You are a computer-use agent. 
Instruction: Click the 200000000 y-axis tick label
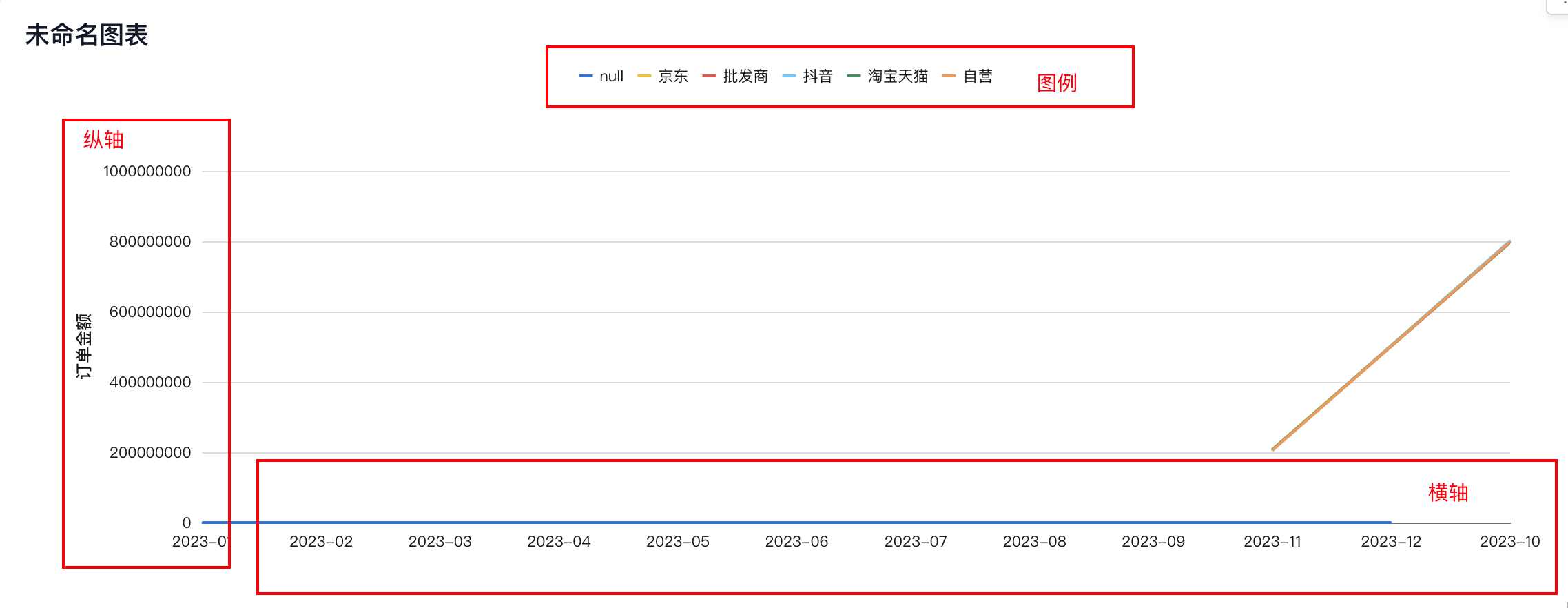pos(150,453)
